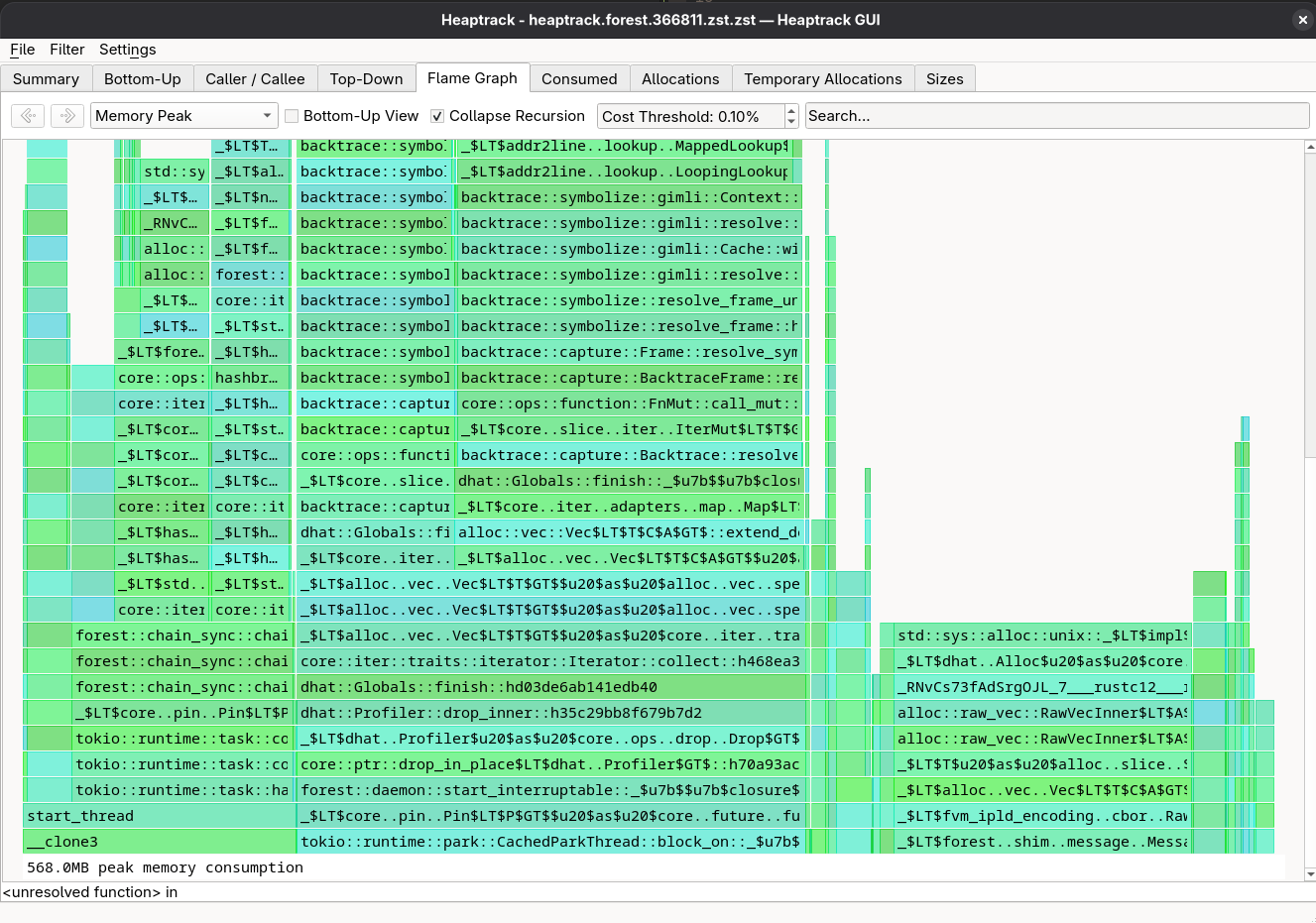Switch to the Allocations tab

click(680, 79)
